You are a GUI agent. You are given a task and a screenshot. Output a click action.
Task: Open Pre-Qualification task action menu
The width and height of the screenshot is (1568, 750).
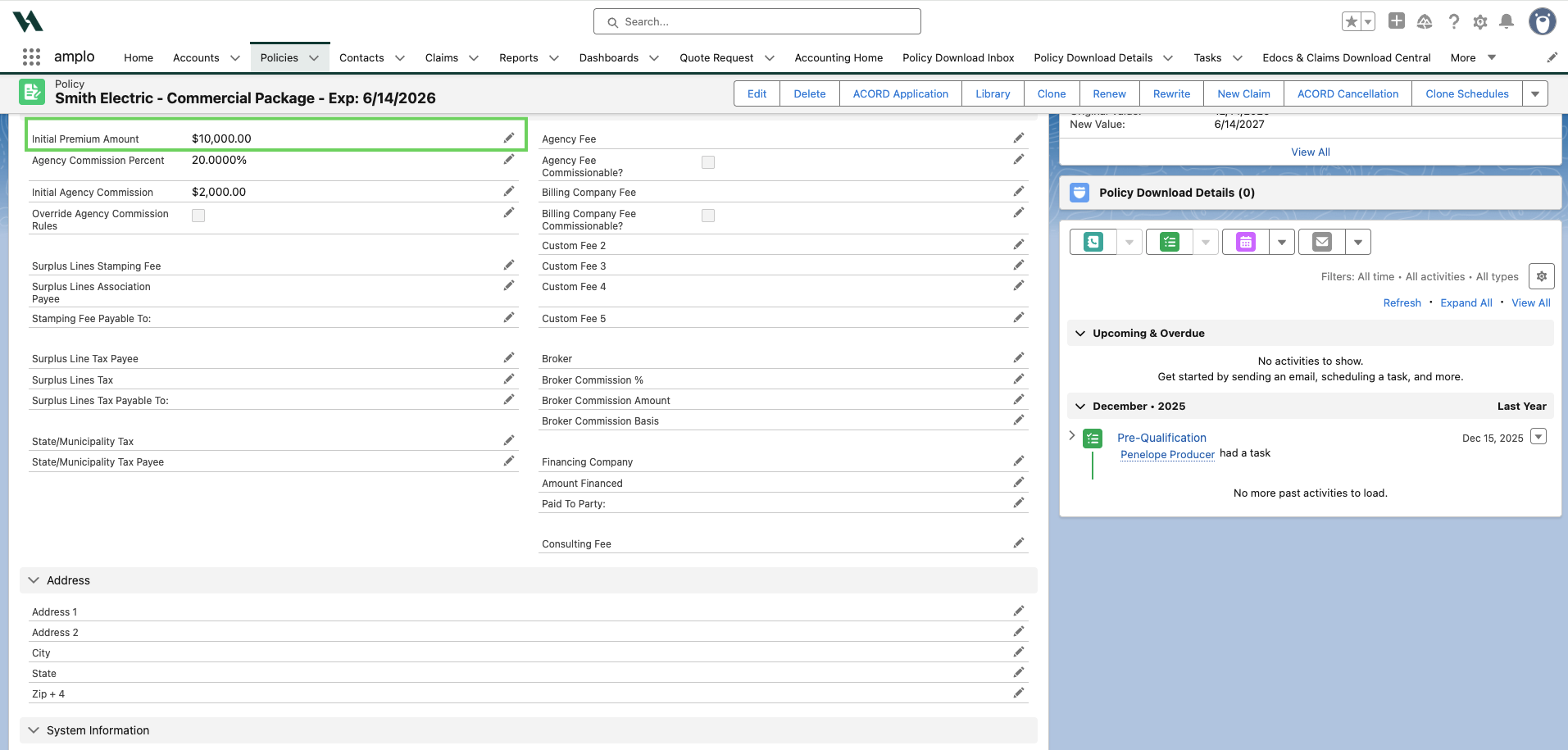point(1539,436)
